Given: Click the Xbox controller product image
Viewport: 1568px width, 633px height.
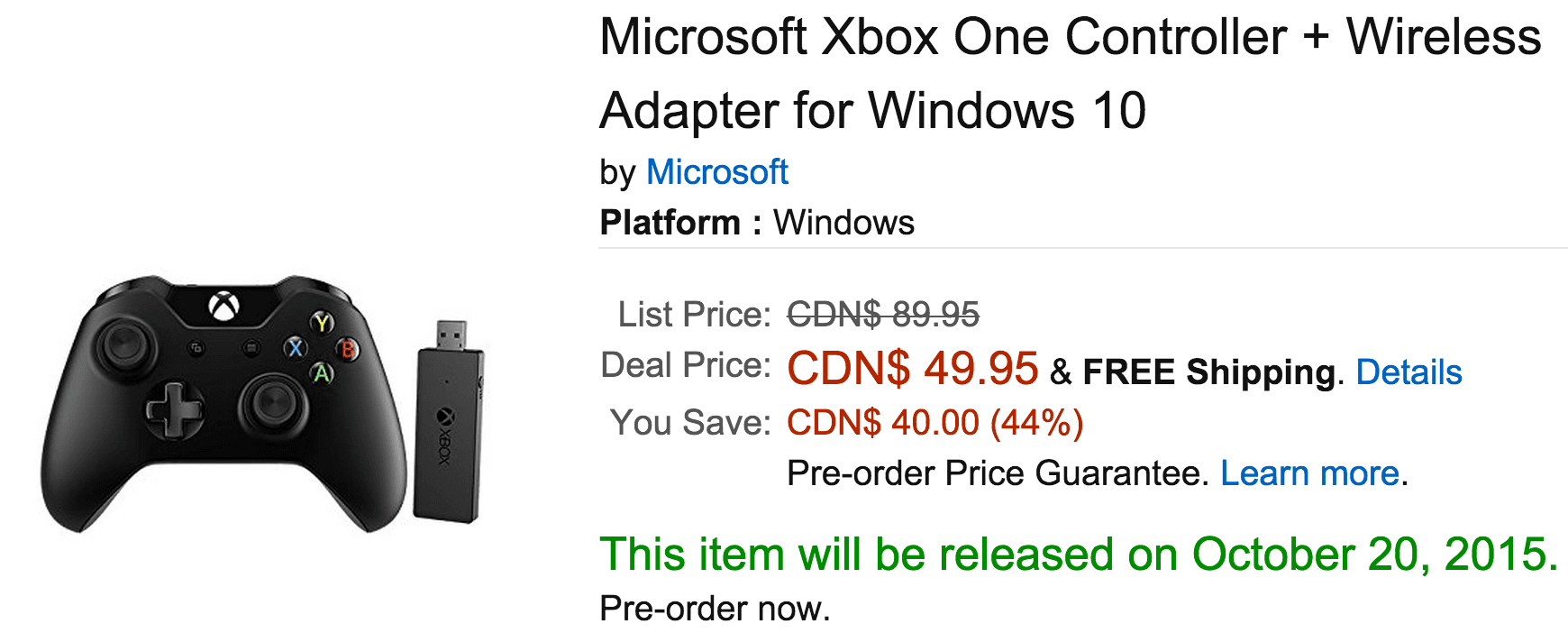Looking at the screenshot, I should (223, 403).
